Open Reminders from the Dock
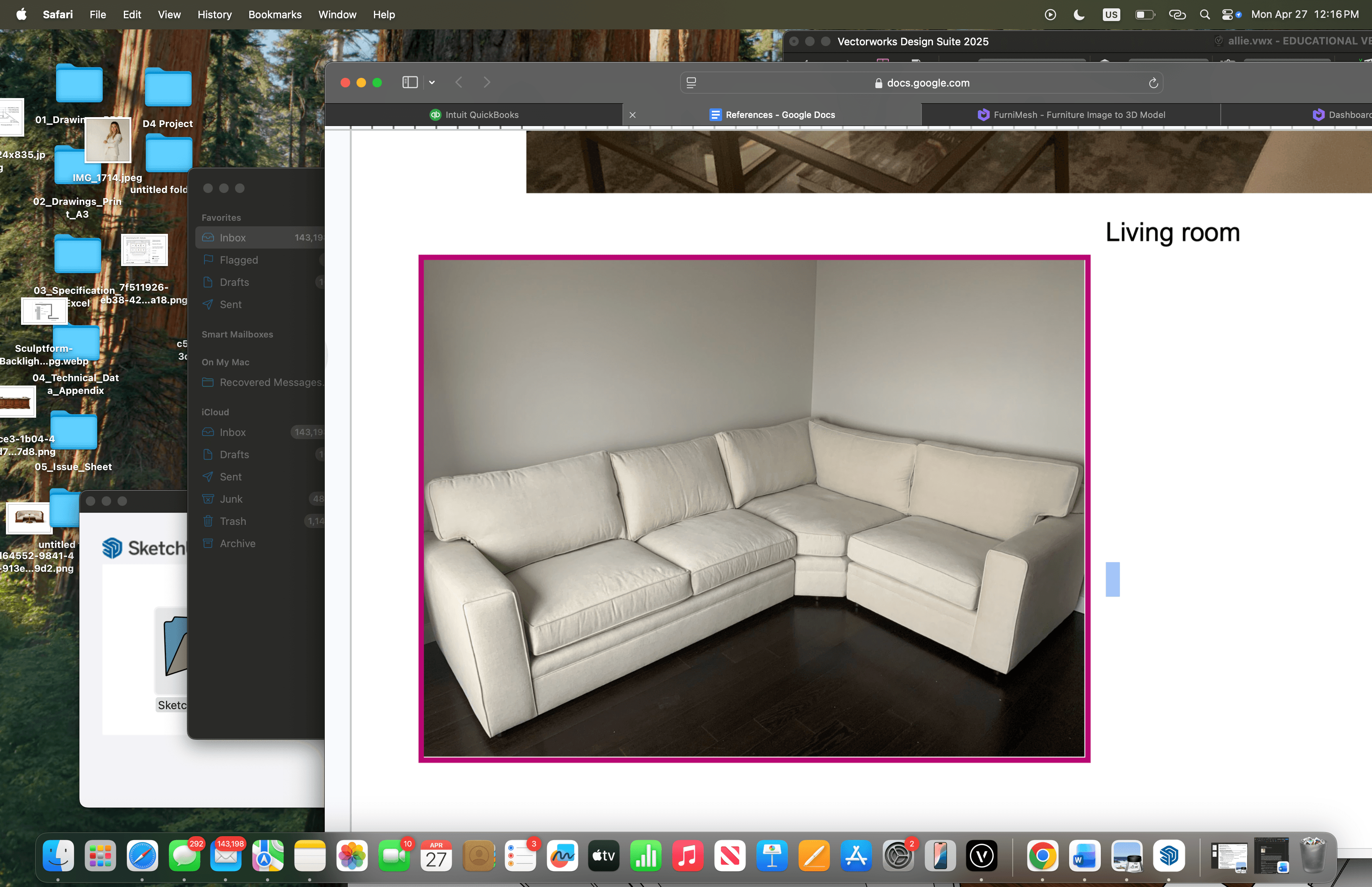Image resolution: width=1372 pixels, height=887 pixels. (x=520, y=855)
